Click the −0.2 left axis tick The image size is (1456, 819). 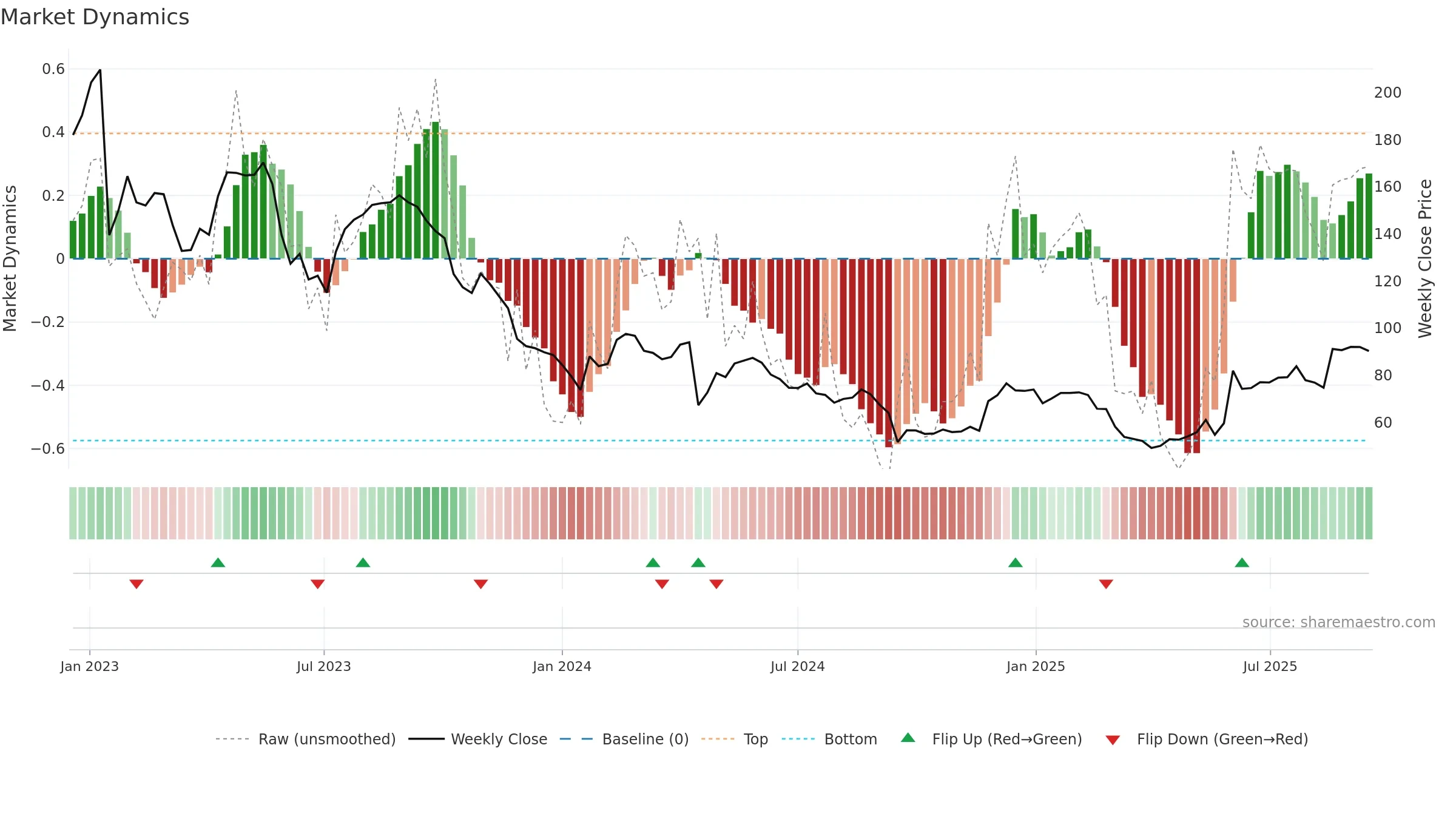[48, 322]
